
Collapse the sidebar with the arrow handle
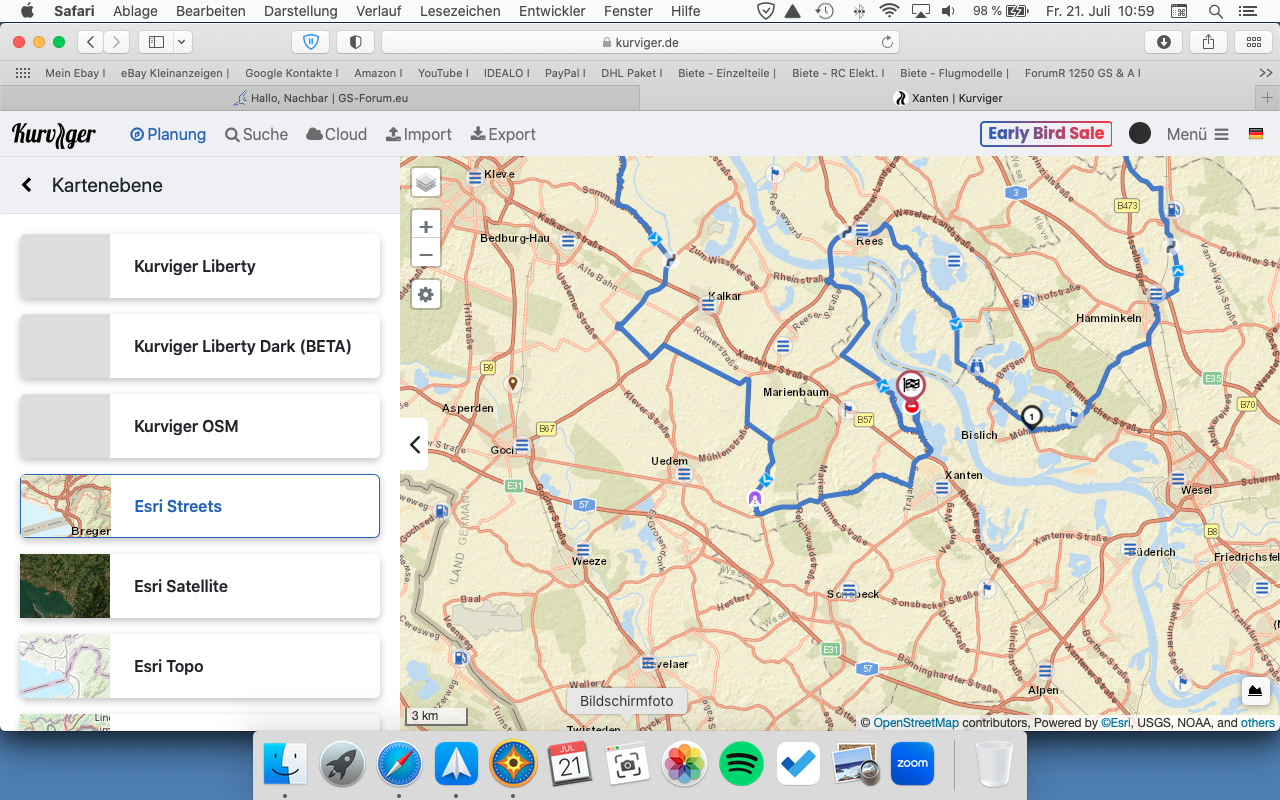tap(415, 445)
